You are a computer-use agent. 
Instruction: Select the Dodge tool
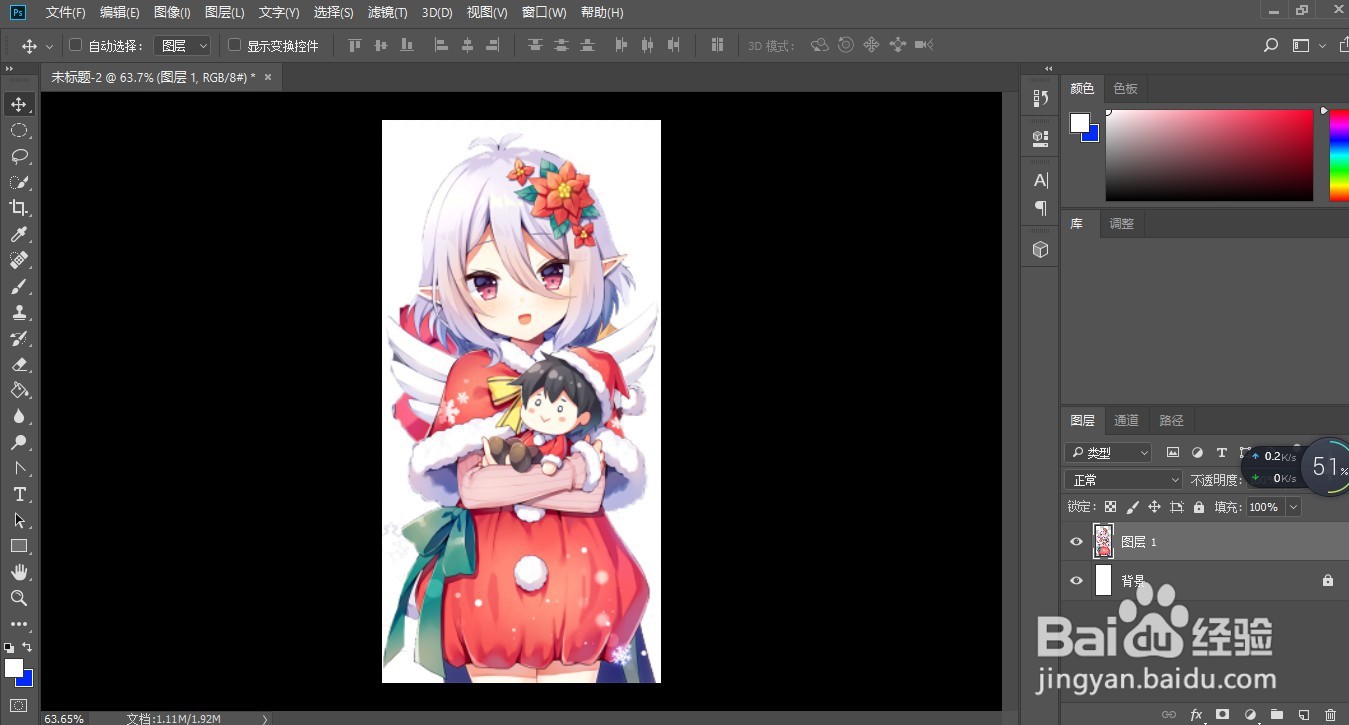coord(19,442)
